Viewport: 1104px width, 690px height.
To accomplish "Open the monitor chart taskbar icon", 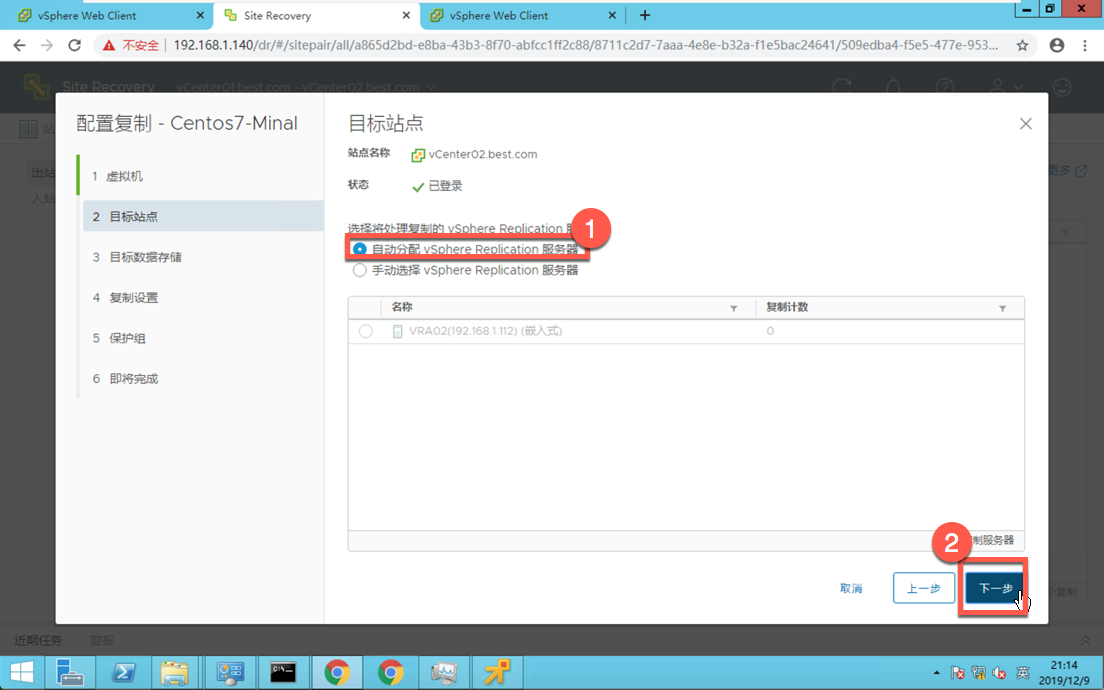I will coord(444,673).
